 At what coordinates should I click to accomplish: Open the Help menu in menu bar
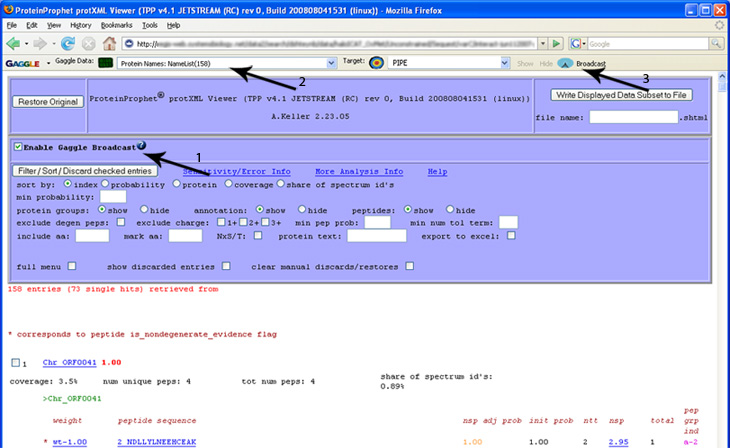point(173,25)
